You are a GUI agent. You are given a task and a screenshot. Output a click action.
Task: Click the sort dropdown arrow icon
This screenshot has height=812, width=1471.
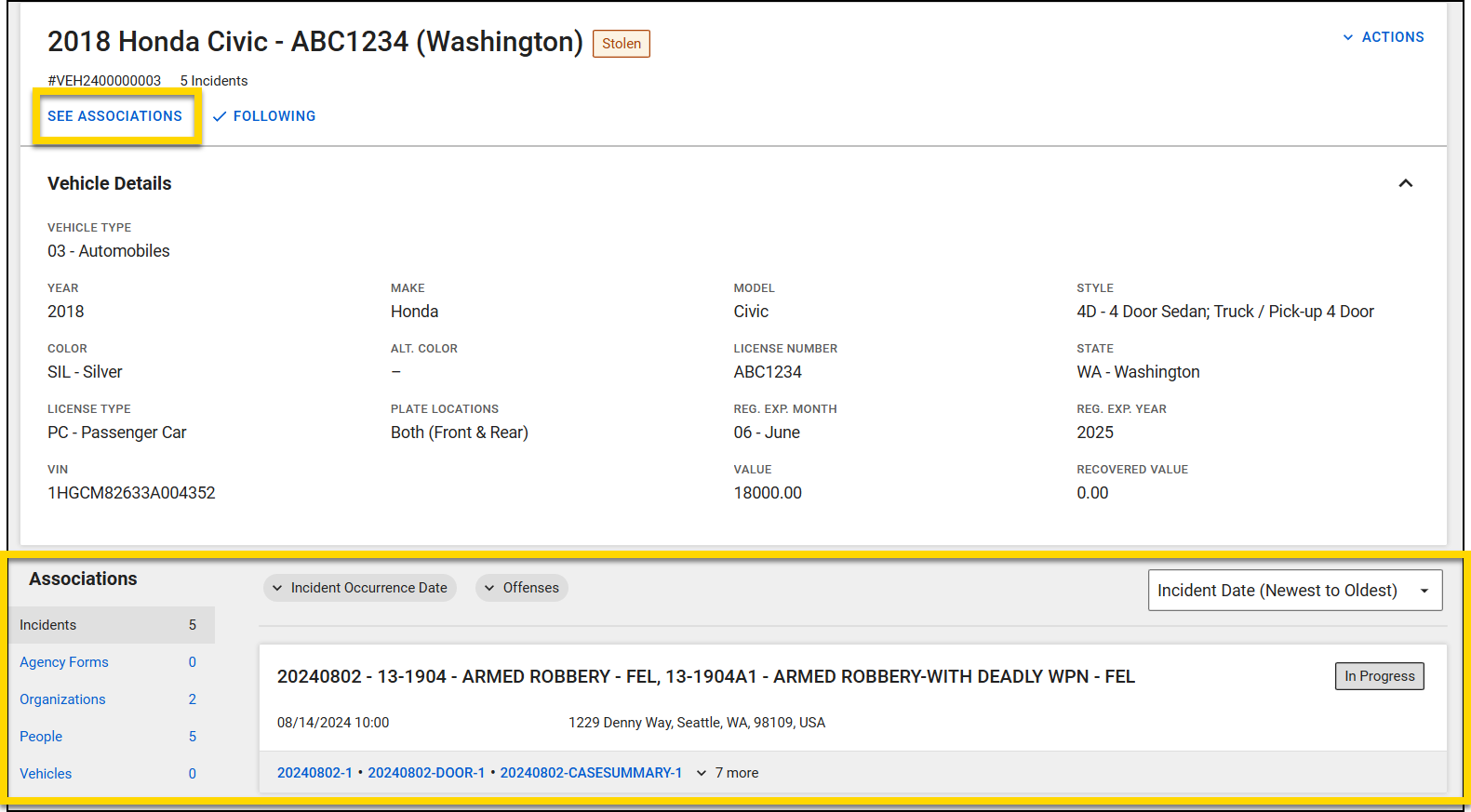pyautogui.click(x=1424, y=591)
